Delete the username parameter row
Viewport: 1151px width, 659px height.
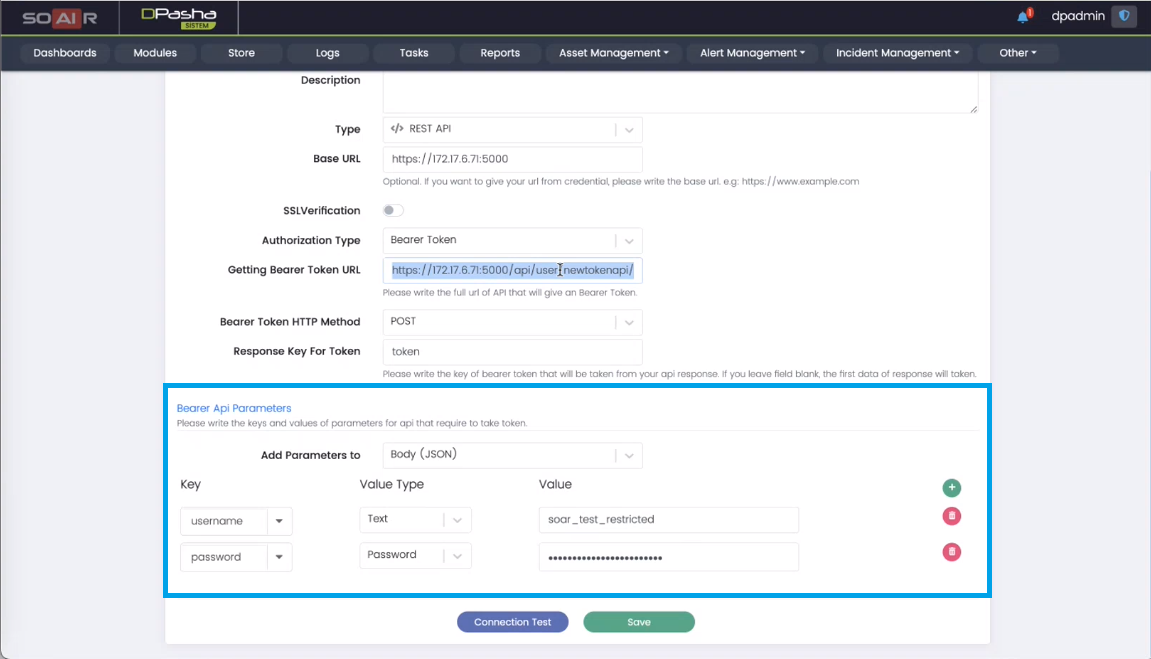coord(951,516)
